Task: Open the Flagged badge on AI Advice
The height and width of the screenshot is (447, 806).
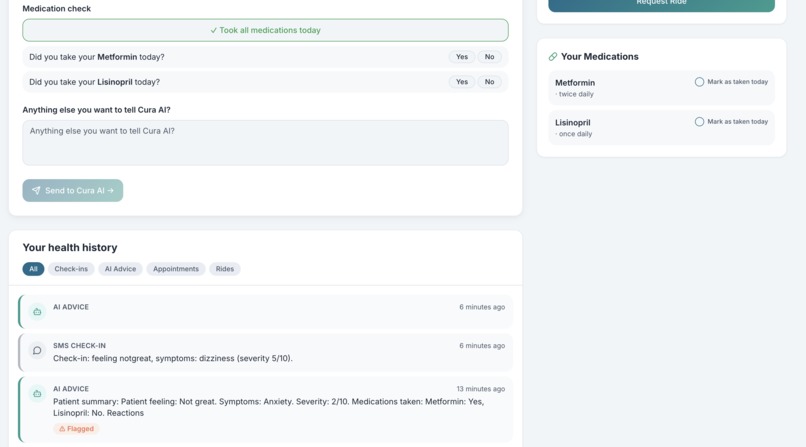Action: 76,429
